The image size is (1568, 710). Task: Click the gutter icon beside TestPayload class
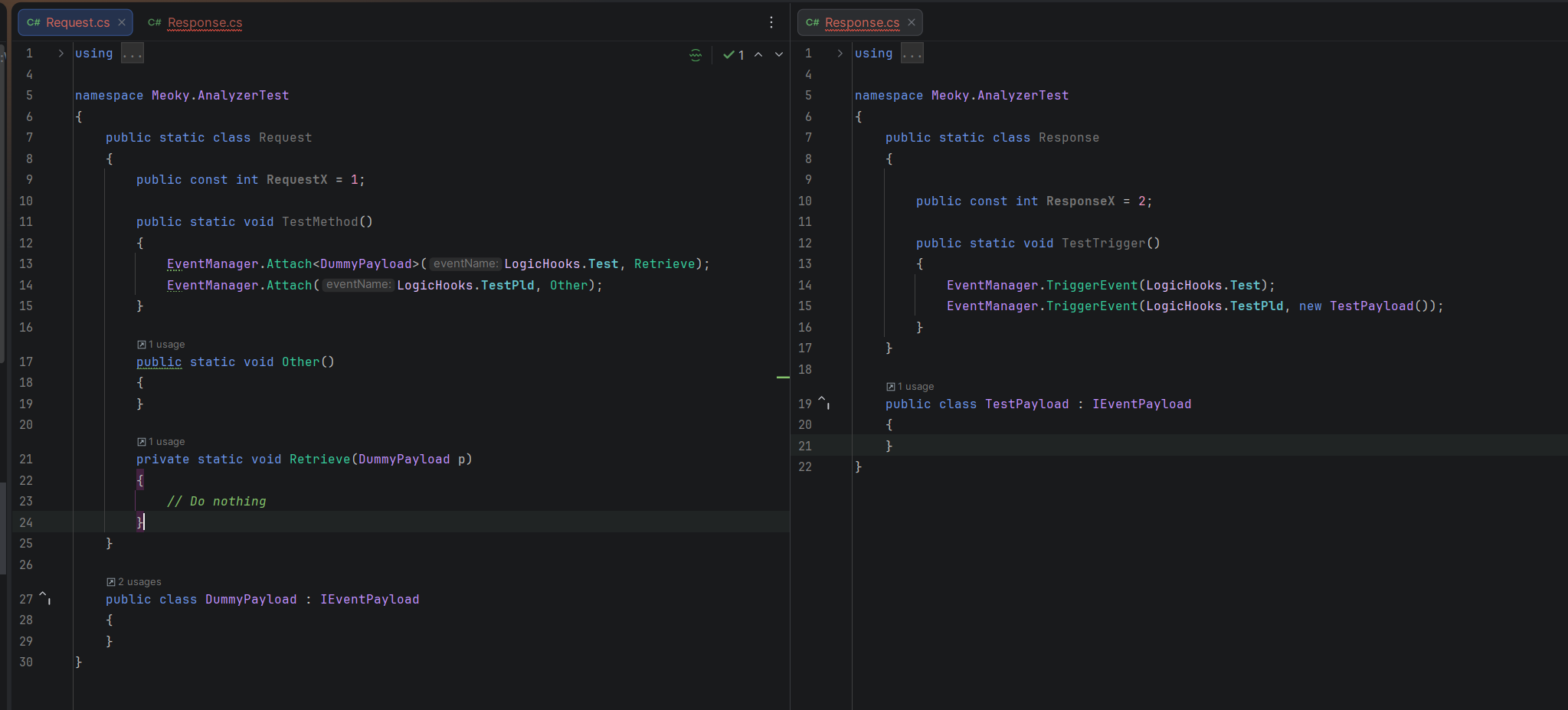(824, 402)
